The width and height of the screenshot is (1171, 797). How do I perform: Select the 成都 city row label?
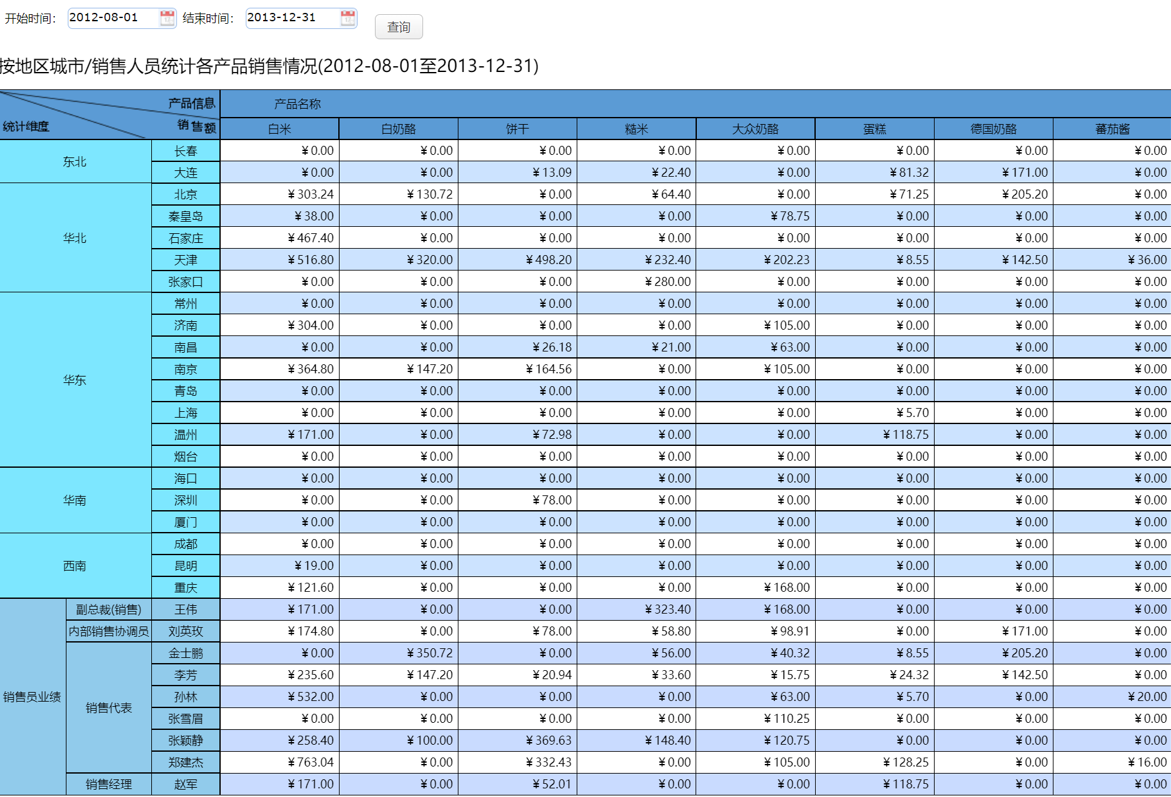point(186,544)
